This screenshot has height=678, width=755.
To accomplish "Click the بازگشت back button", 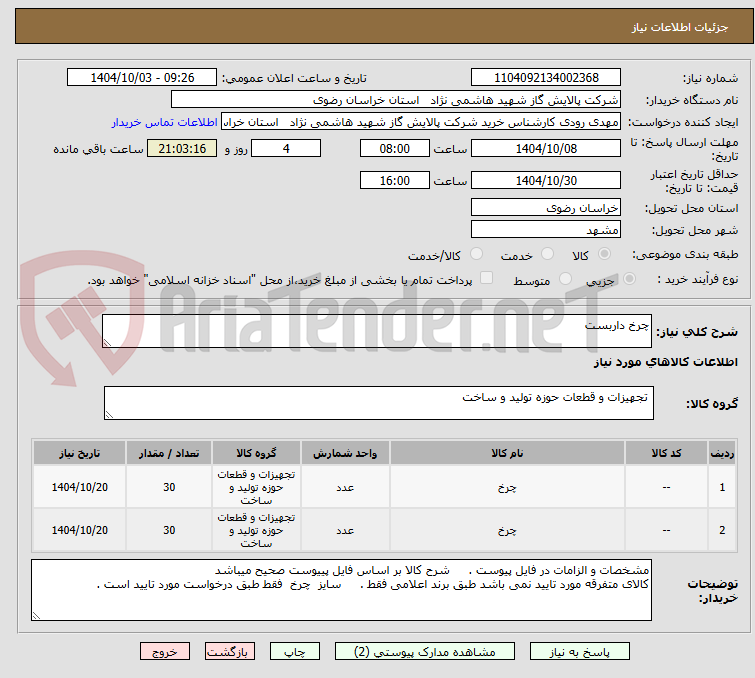I will [230, 652].
